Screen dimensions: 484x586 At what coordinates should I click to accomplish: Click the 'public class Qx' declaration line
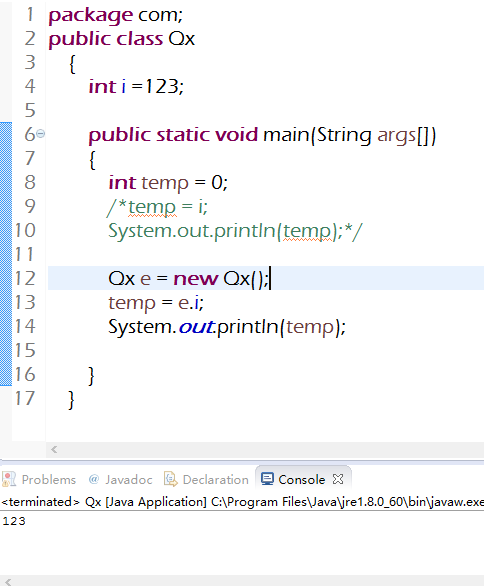[121, 39]
